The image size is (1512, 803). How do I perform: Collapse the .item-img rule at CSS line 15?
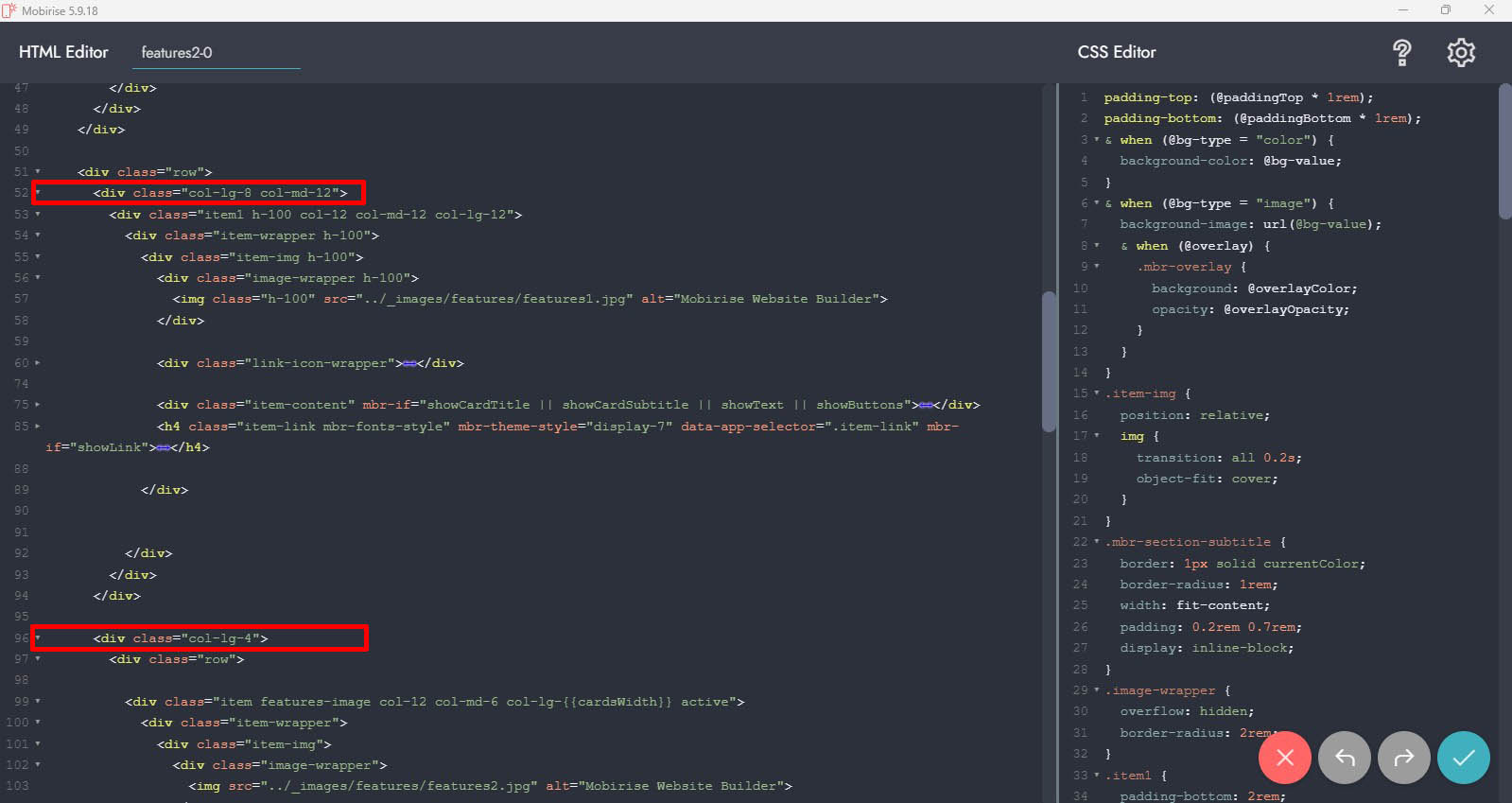1097,393
